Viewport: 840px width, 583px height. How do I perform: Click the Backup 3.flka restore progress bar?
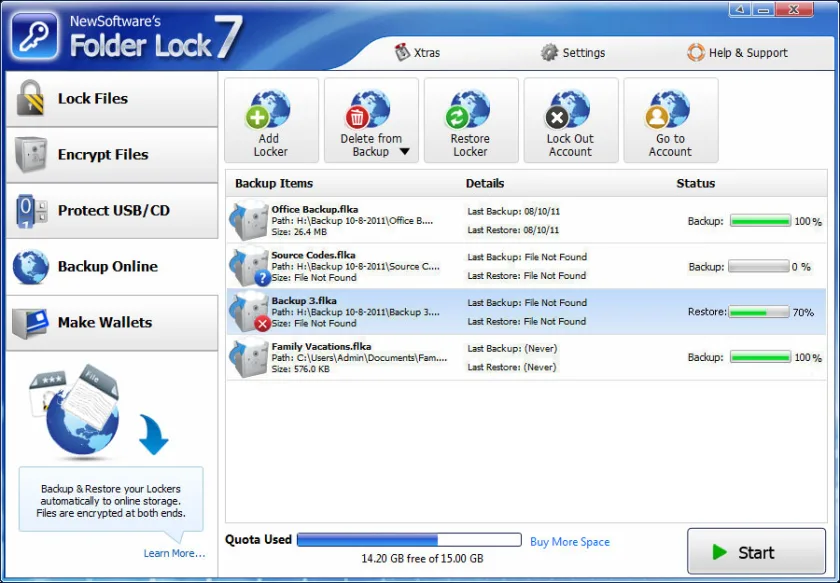point(759,312)
